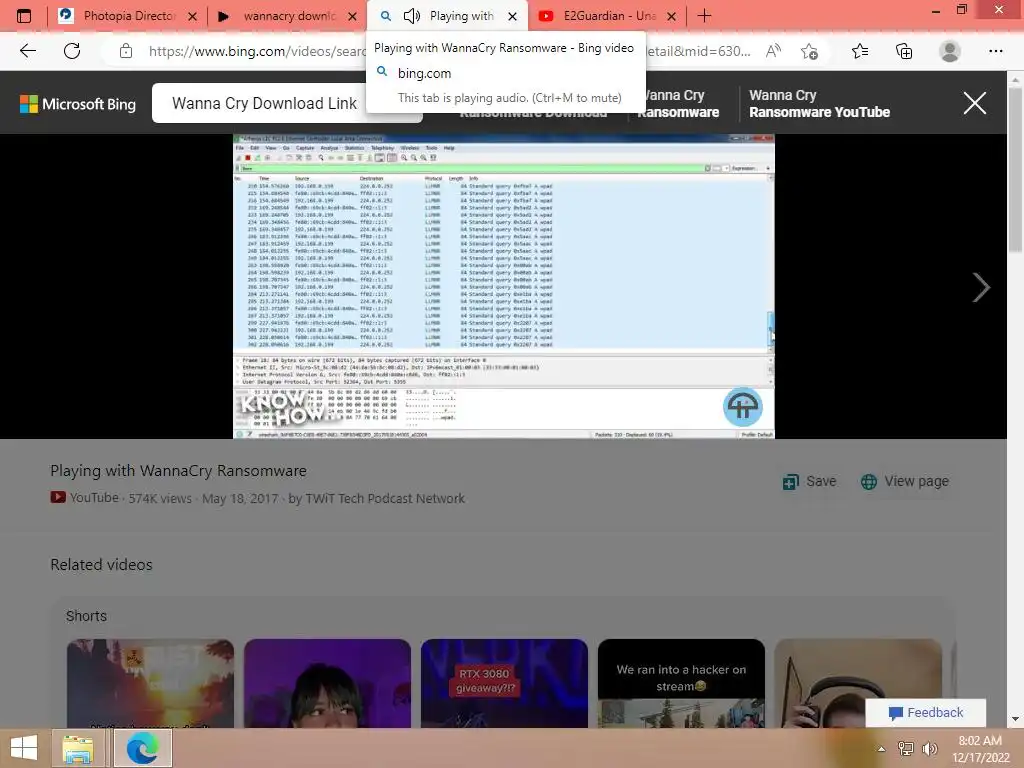Viewport: 1024px width, 768px height.
Task: Open the purple background Shorts thumbnail
Action: 327,683
